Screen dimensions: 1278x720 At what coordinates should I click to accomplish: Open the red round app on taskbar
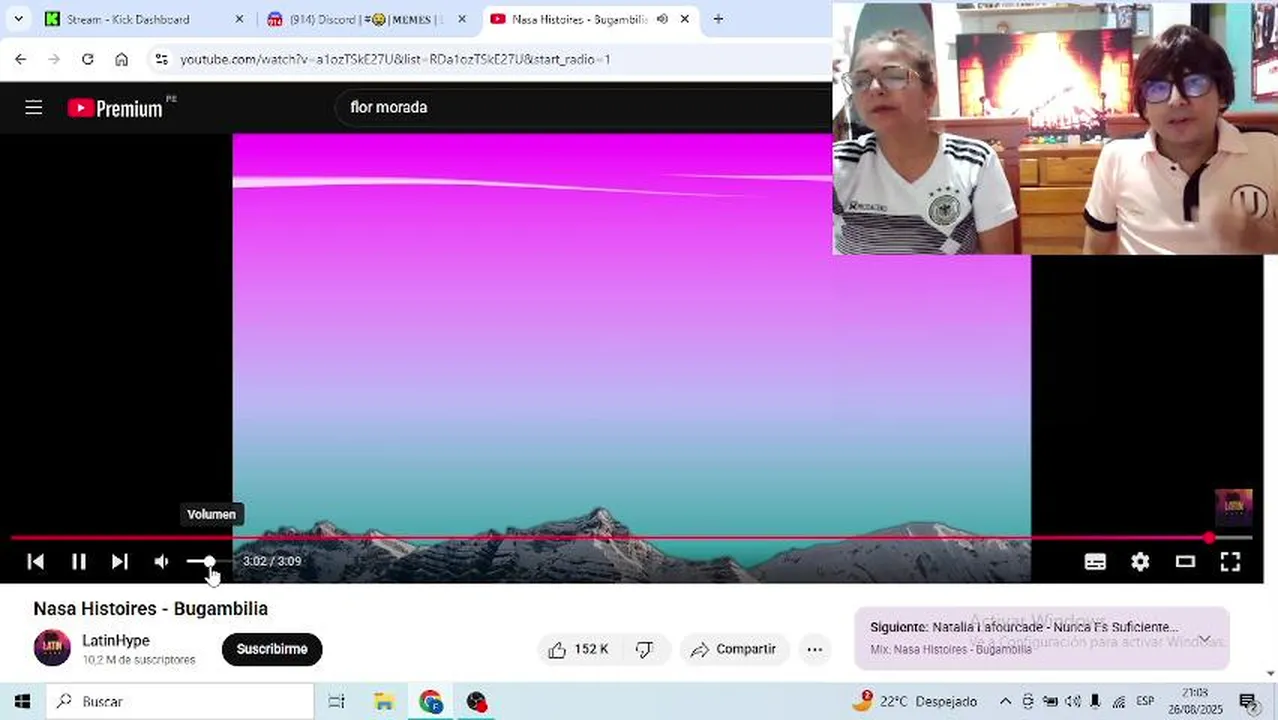(x=477, y=701)
